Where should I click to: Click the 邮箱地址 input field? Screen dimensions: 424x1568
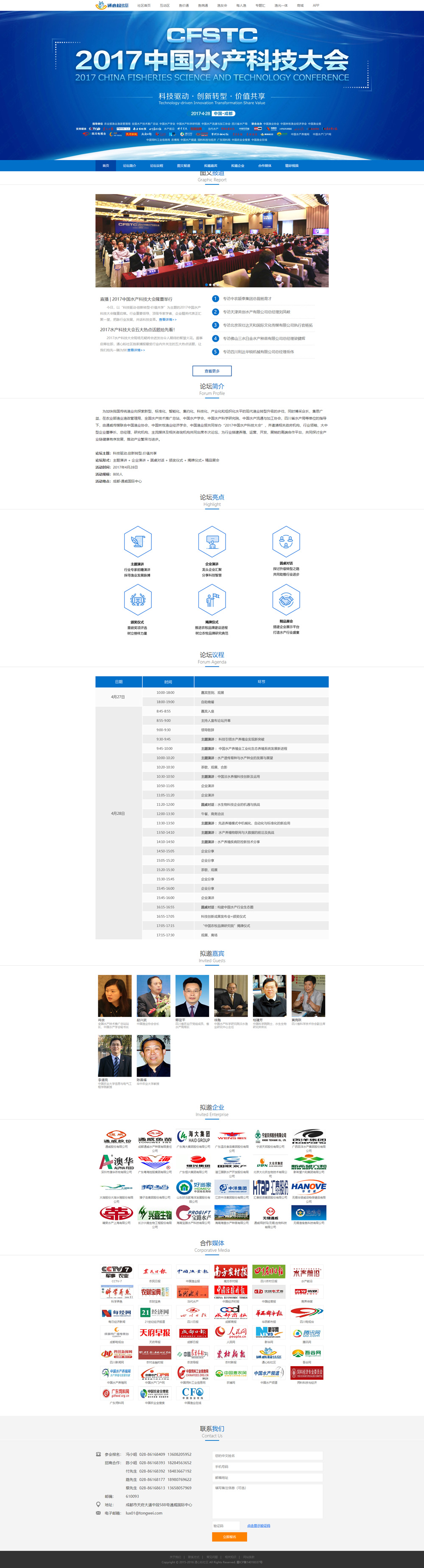(267, 1478)
